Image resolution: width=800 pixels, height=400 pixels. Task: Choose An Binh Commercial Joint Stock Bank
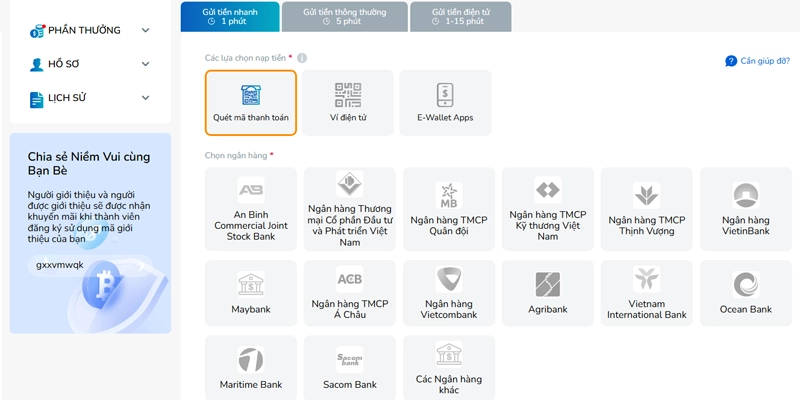click(251, 209)
